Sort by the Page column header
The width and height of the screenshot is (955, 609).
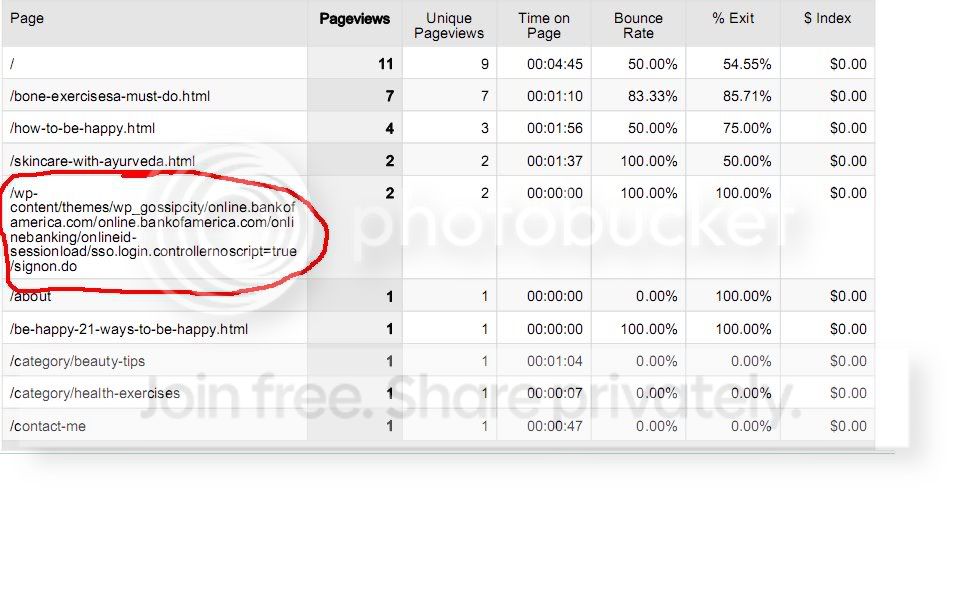pyautogui.click(x=27, y=18)
